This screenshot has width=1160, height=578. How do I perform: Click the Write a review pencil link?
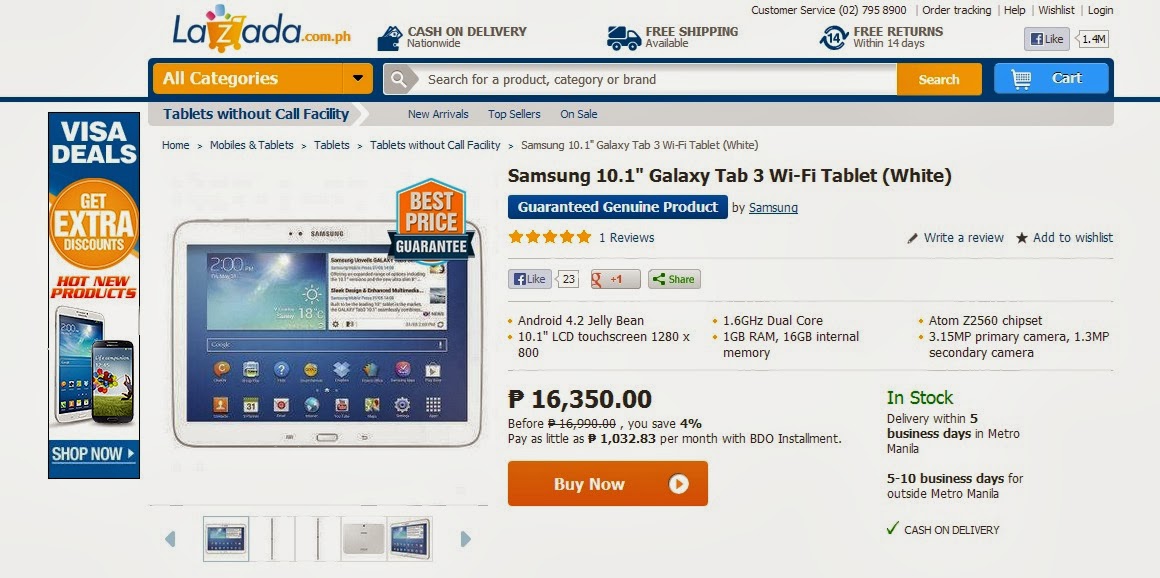[955, 238]
